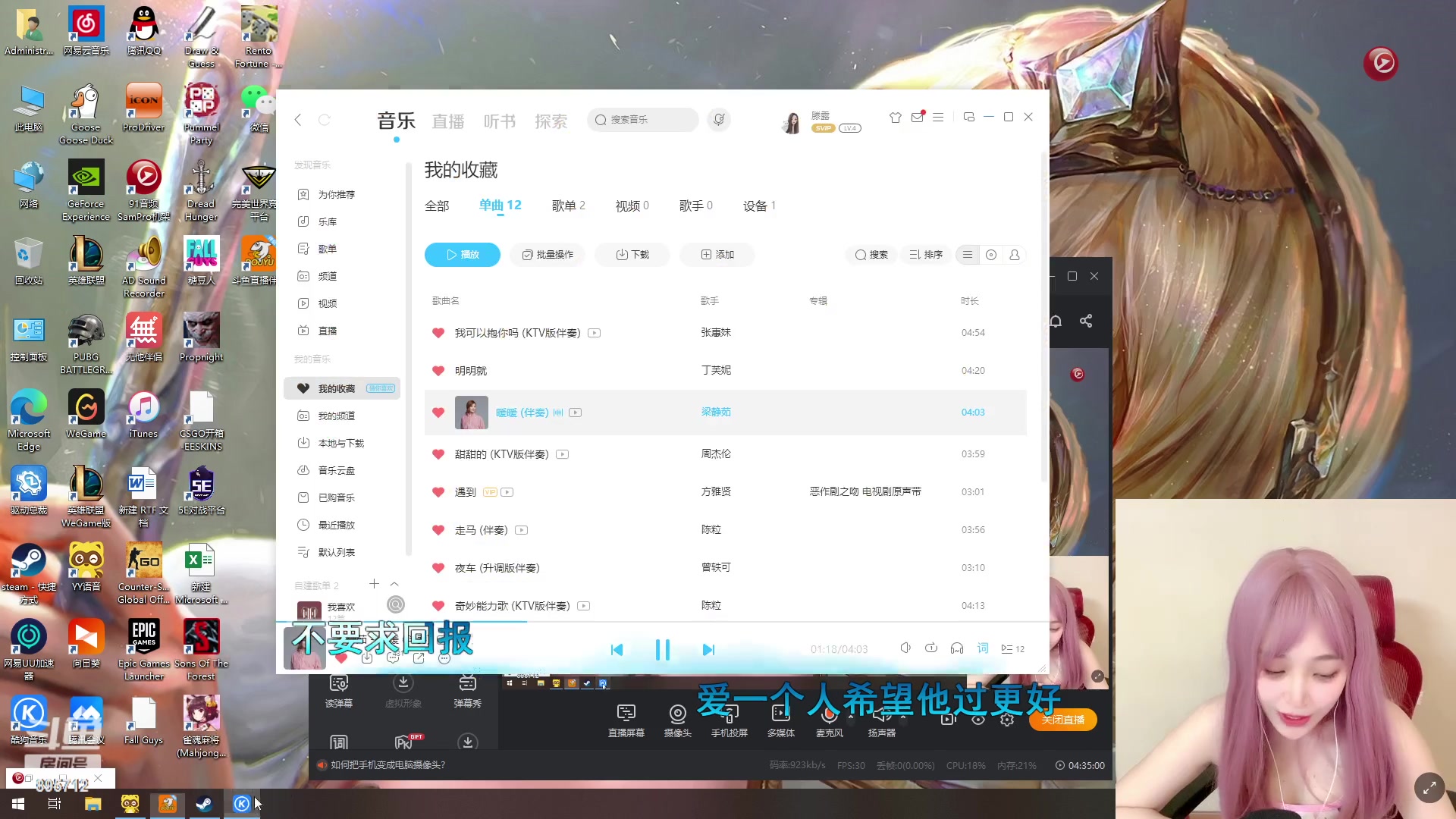
Task: Show lyrics via the 词 icon
Action: click(x=982, y=648)
